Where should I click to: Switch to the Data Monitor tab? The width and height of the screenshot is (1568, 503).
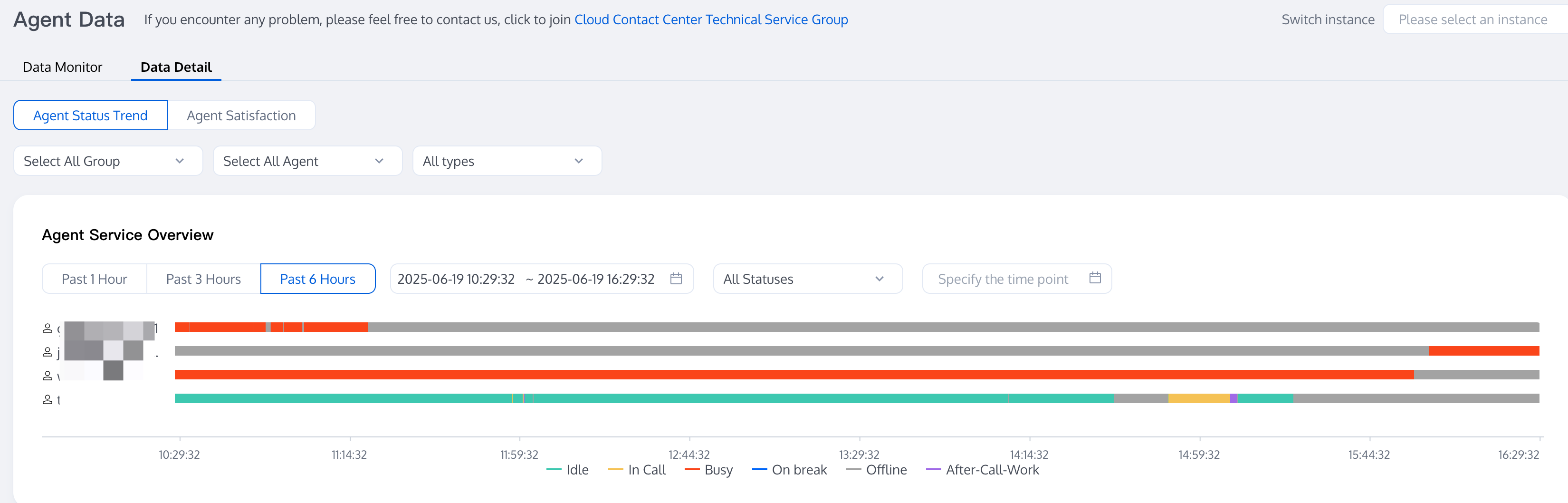[x=62, y=67]
